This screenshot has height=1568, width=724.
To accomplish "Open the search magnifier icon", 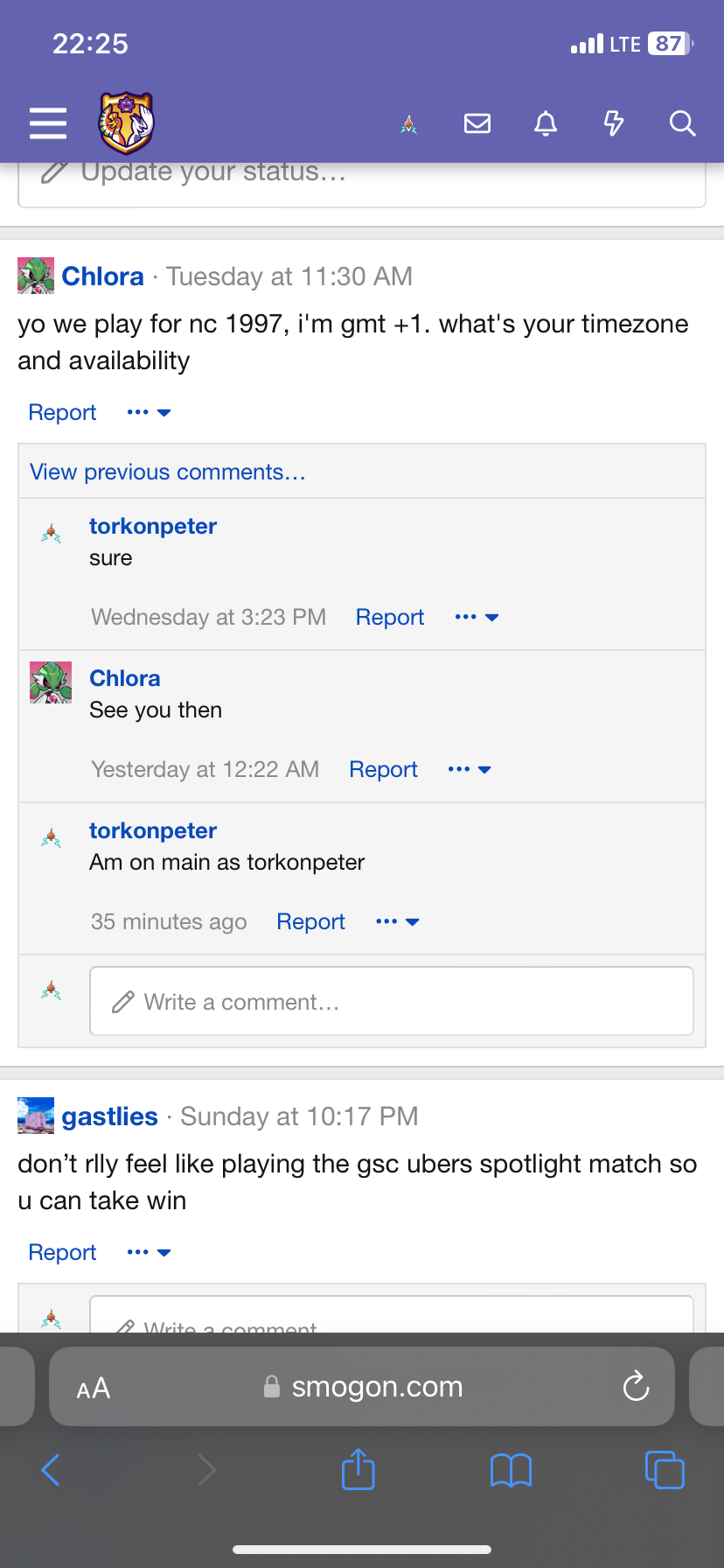I will coord(682,123).
